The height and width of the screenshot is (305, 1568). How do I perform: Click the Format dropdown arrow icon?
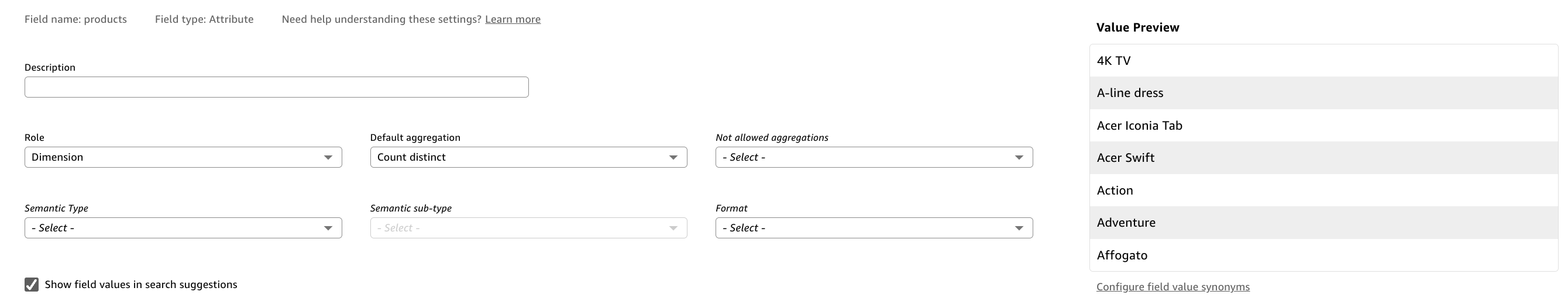coord(1019,228)
